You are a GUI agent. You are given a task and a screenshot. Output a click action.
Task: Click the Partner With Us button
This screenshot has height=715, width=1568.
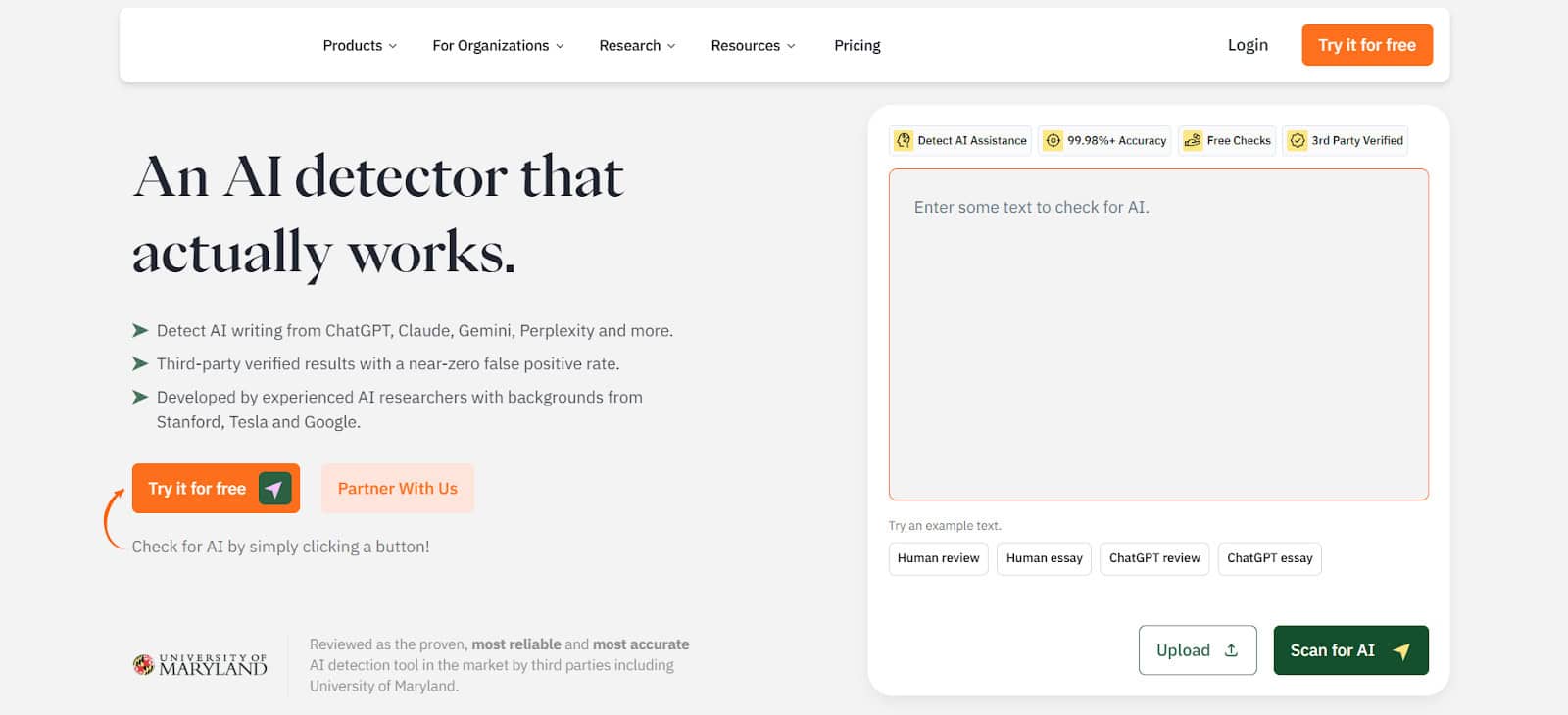(398, 488)
